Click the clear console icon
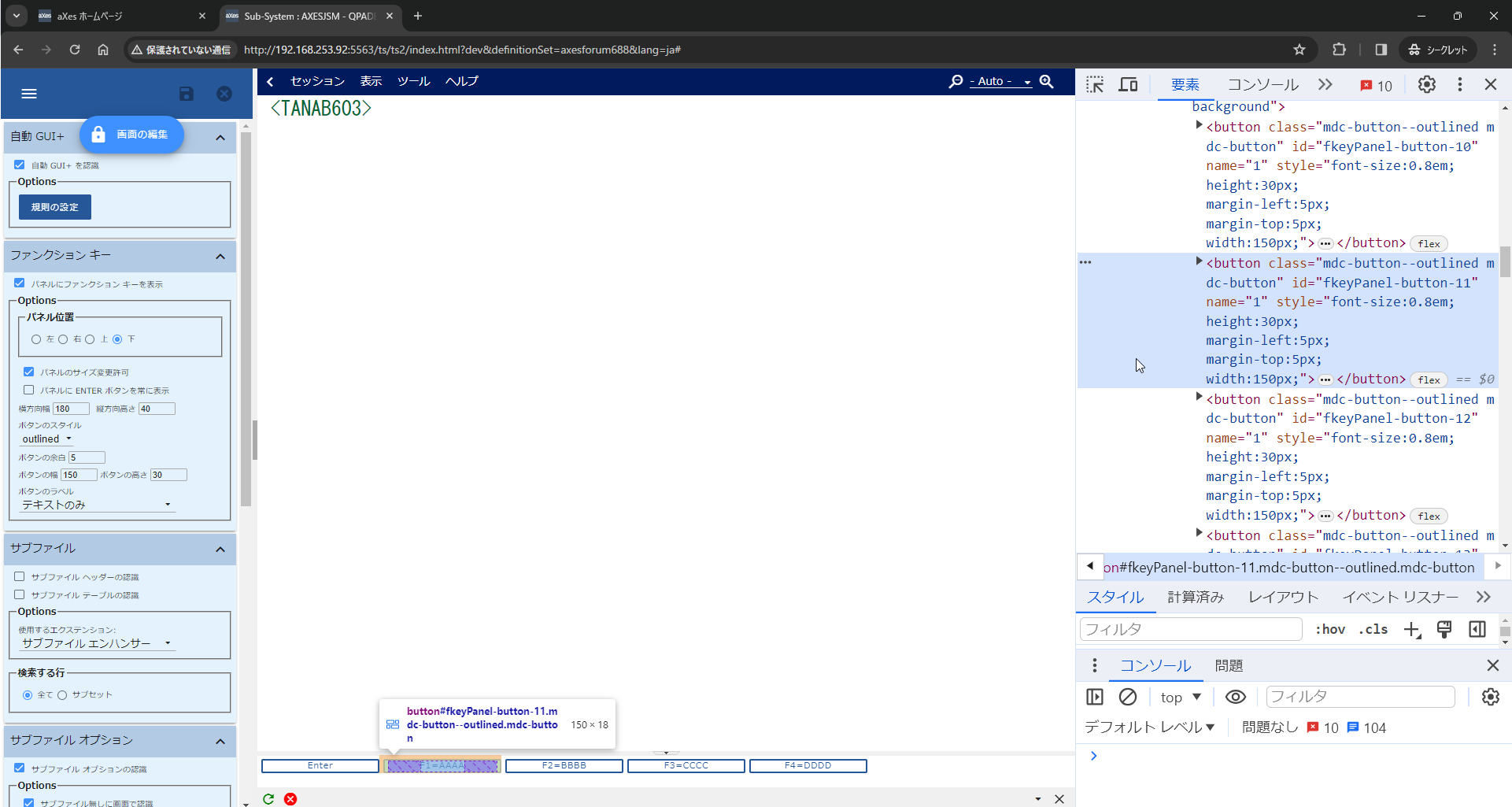This screenshot has width=1512, height=807. [1128, 697]
